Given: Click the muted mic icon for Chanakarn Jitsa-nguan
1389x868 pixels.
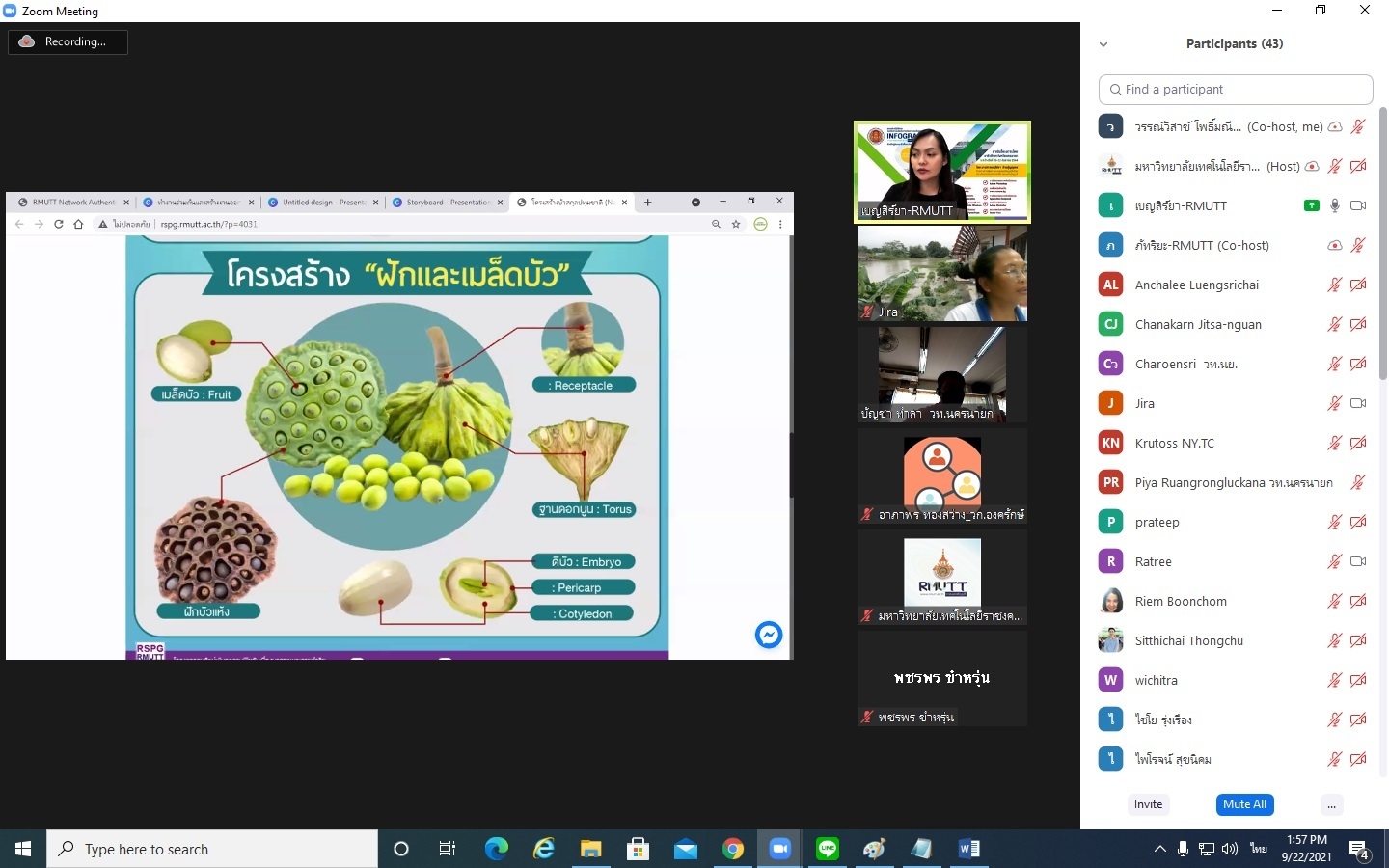Looking at the screenshot, I should [1335, 324].
